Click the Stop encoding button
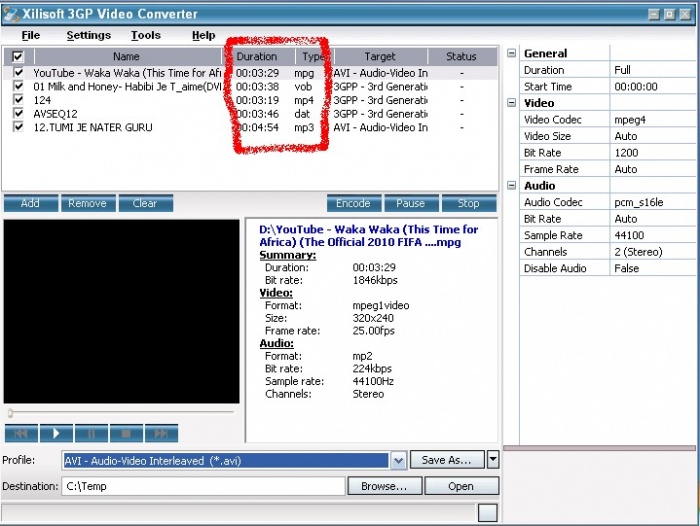This screenshot has height=526, width=700. click(x=469, y=203)
